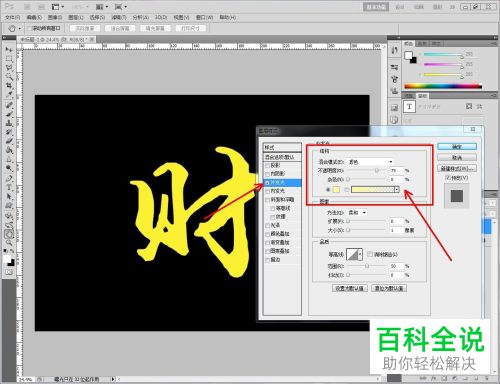Select the Eraser tool
The height and width of the screenshot is (384, 500).
[9, 141]
